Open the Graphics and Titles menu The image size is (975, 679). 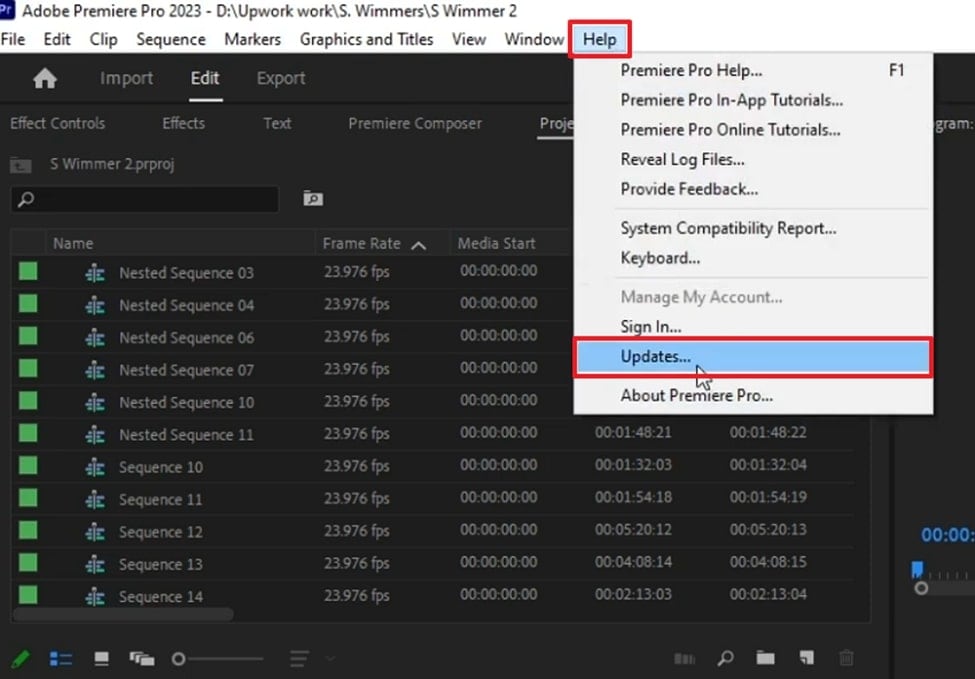[366, 39]
